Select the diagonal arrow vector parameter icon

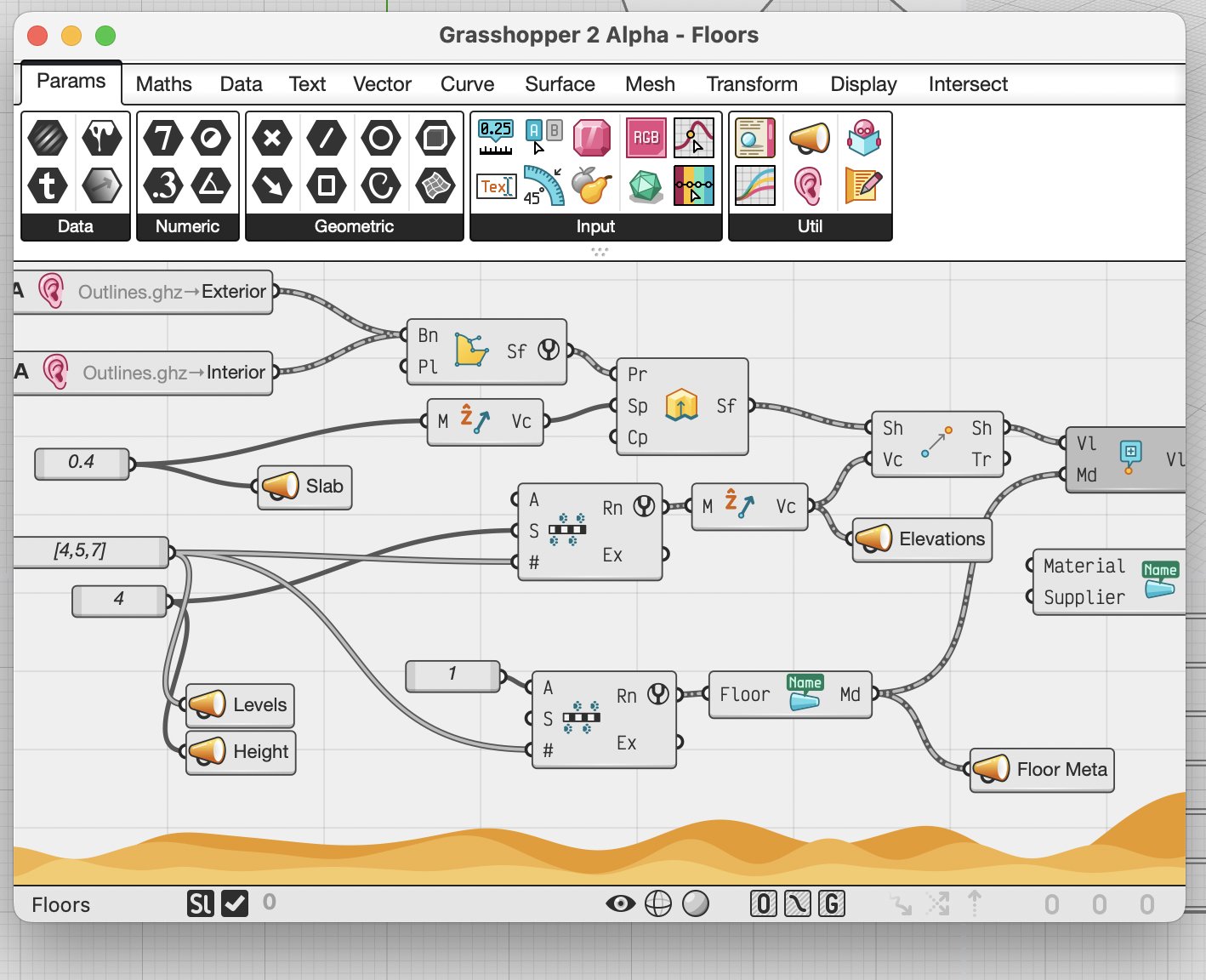pyautogui.click(x=272, y=185)
